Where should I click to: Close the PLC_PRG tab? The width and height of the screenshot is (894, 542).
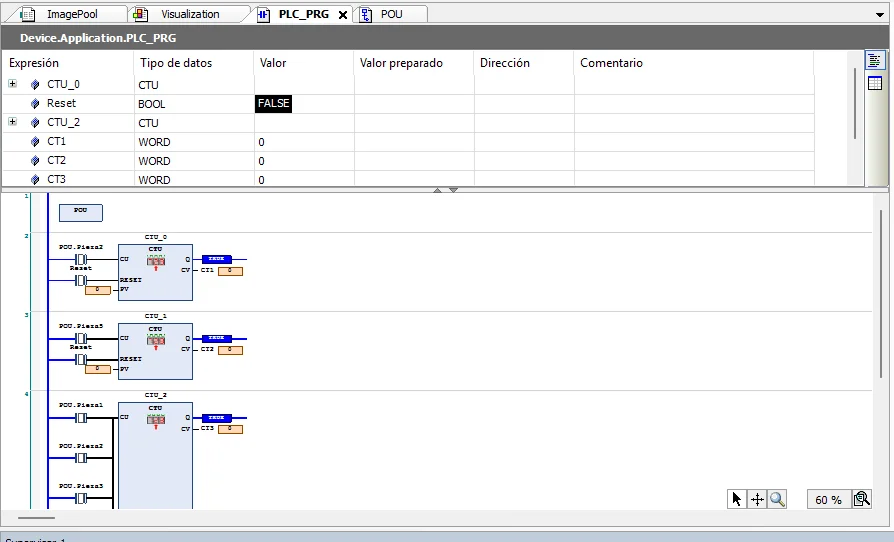tap(342, 15)
